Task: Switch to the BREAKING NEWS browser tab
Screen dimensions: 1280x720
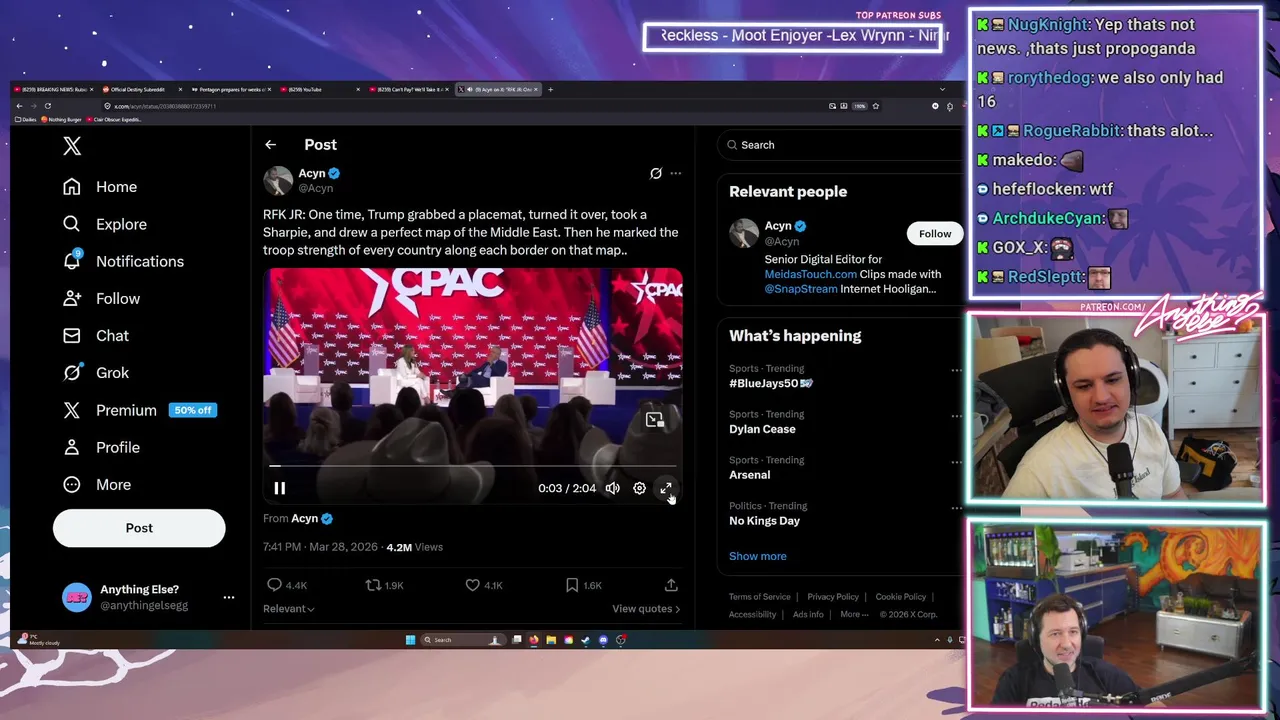Action: pos(55,89)
